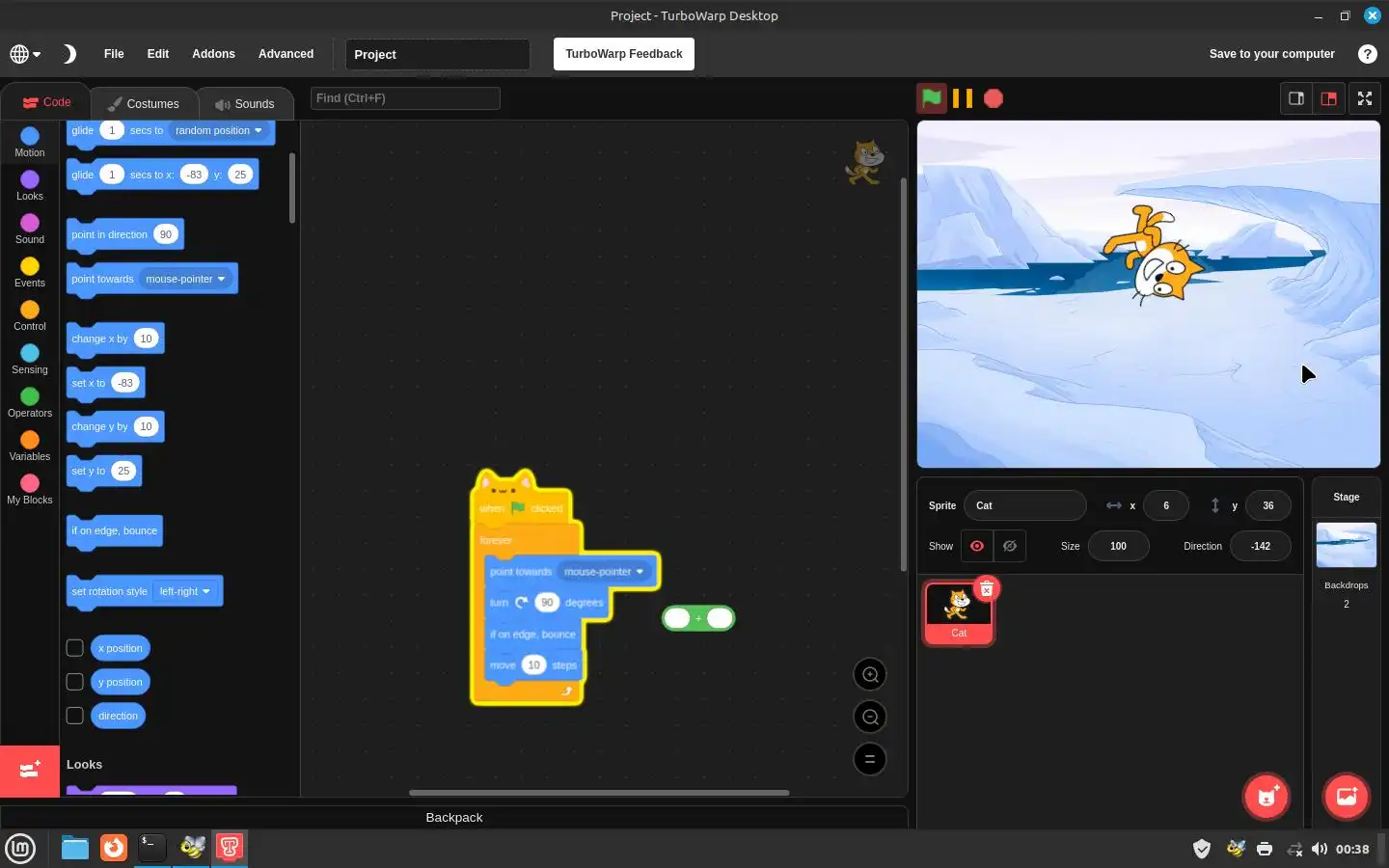Expand the Backpack panel
Image resolution: width=1389 pixels, height=868 pixels.
(x=454, y=817)
